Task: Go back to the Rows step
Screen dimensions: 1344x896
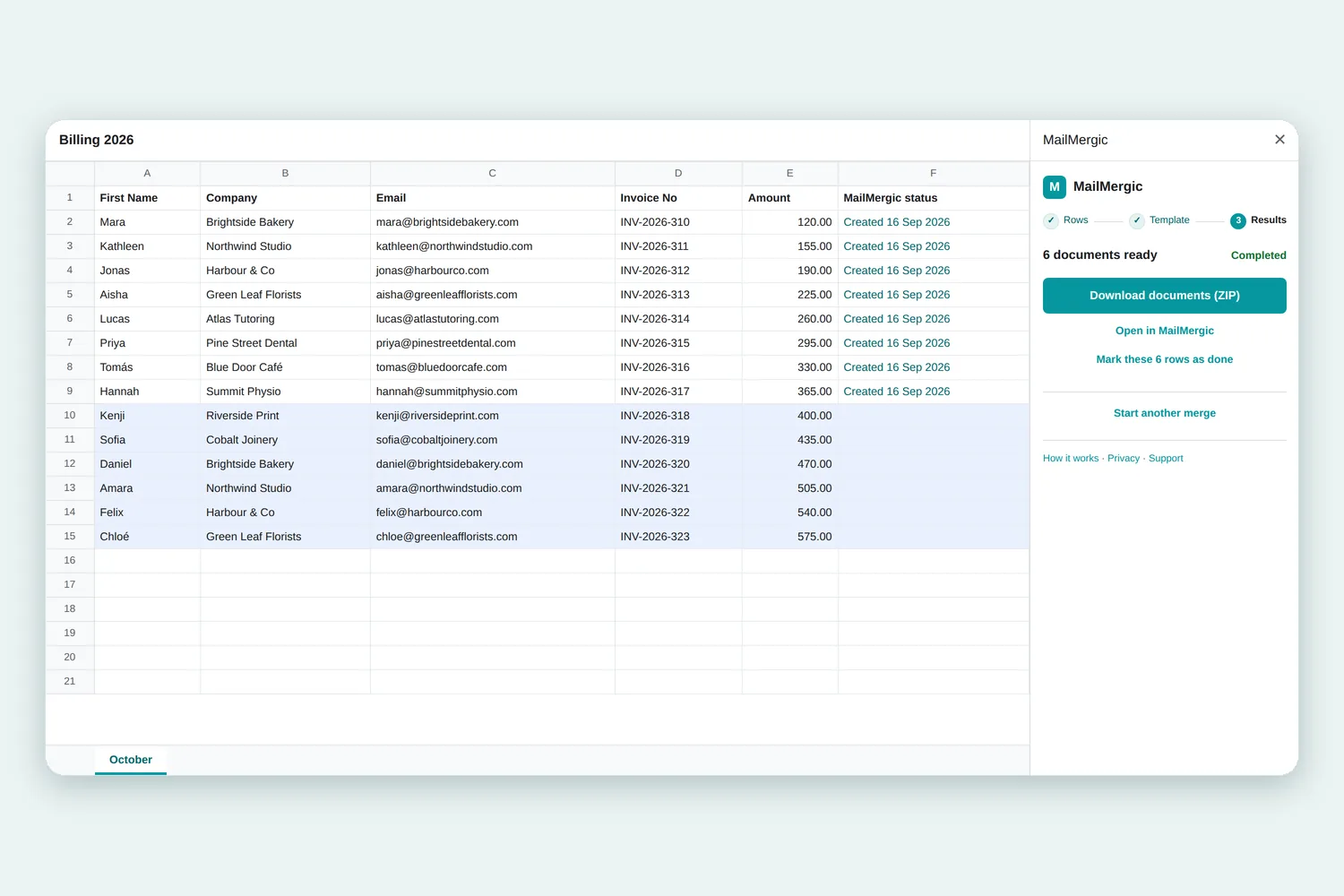Action: coord(1066,220)
